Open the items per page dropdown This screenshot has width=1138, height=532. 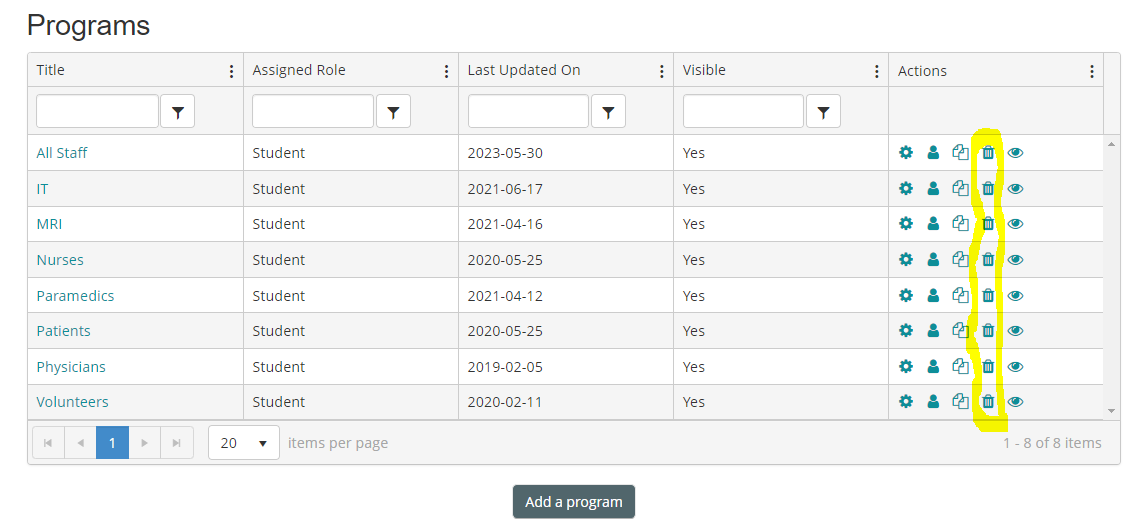pyautogui.click(x=244, y=443)
